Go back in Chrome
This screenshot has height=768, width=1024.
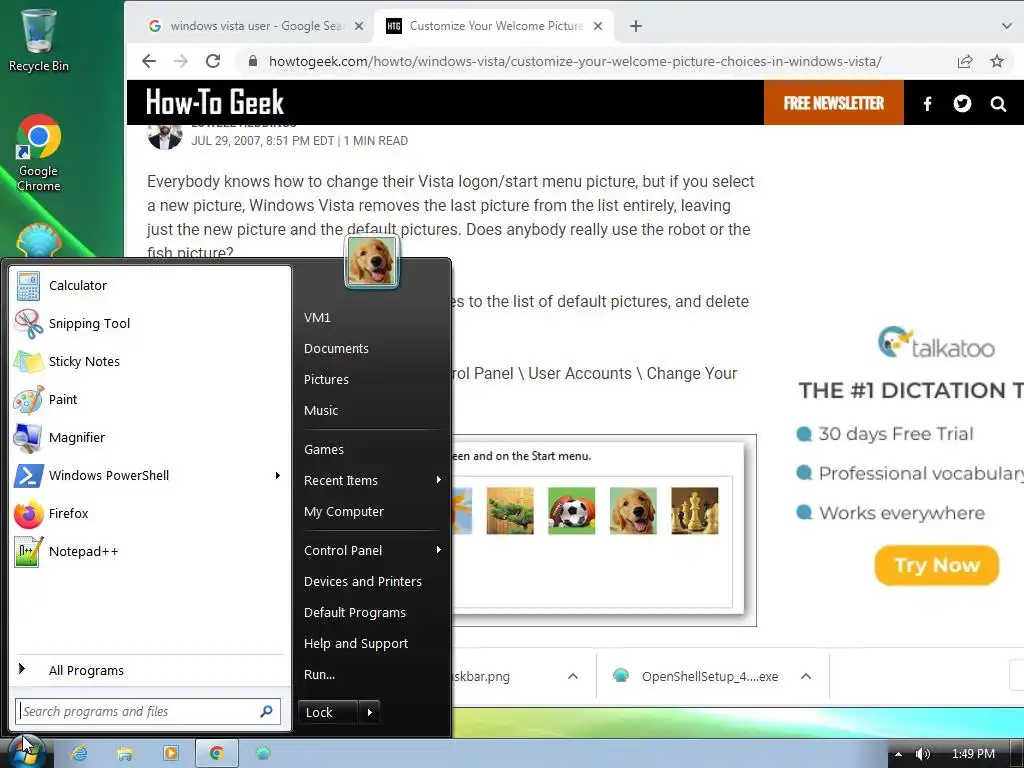click(x=149, y=61)
